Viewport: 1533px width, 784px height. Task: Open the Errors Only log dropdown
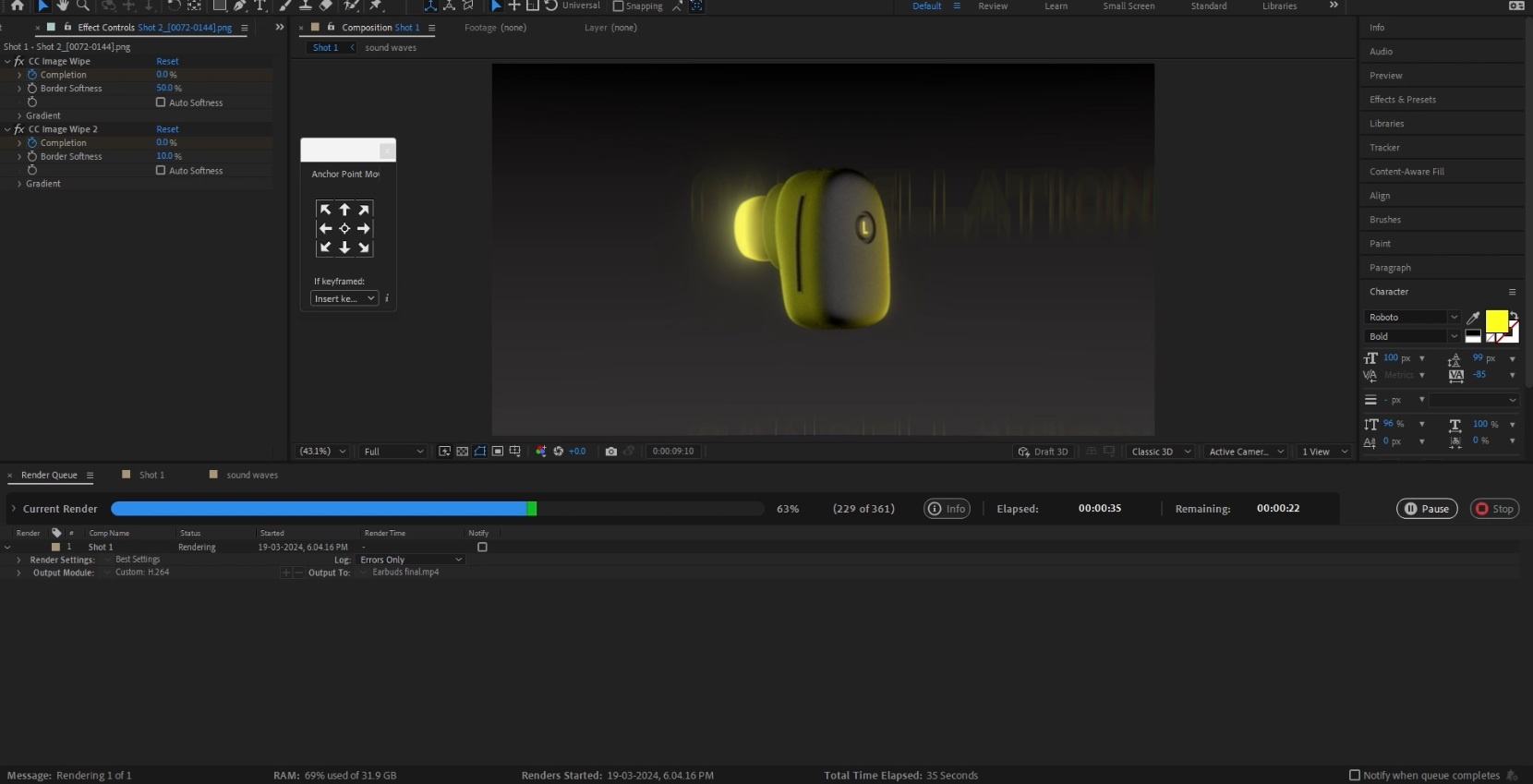pyautogui.click(x=411, y=561)
